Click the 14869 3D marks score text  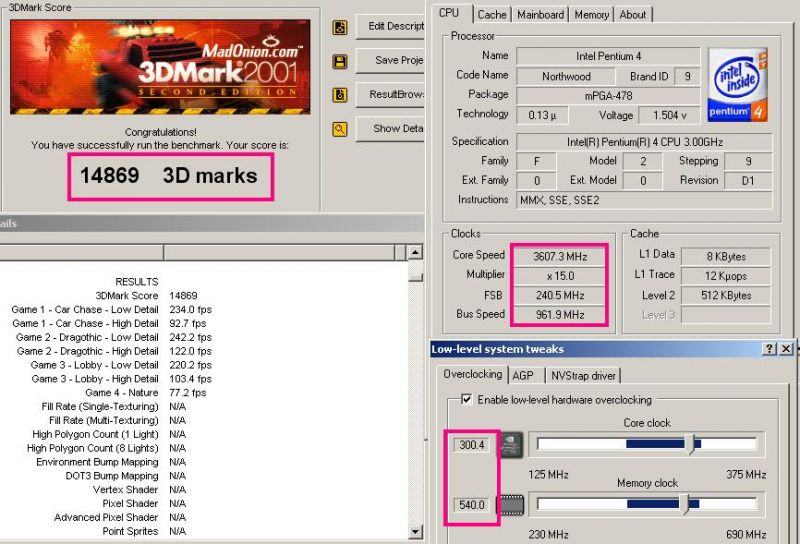click(x=169, y=176)
